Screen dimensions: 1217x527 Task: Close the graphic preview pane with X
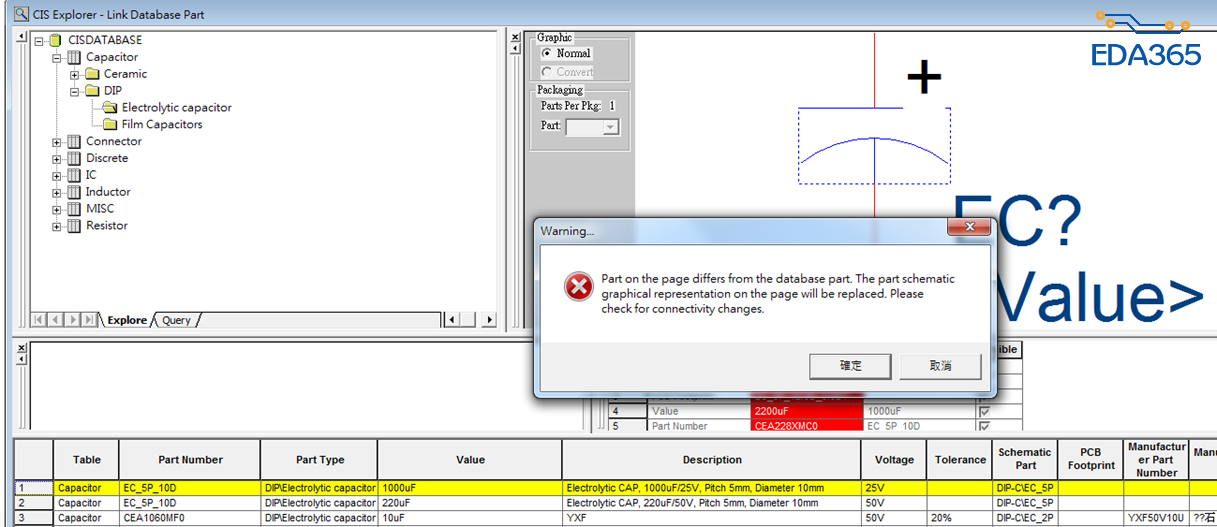pos(515,38)
